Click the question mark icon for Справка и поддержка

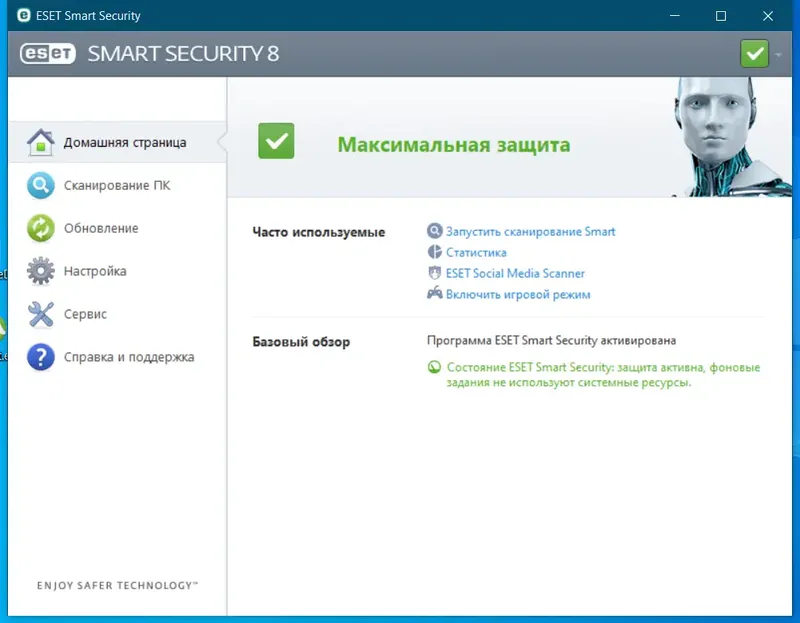[x=40, y=357]
